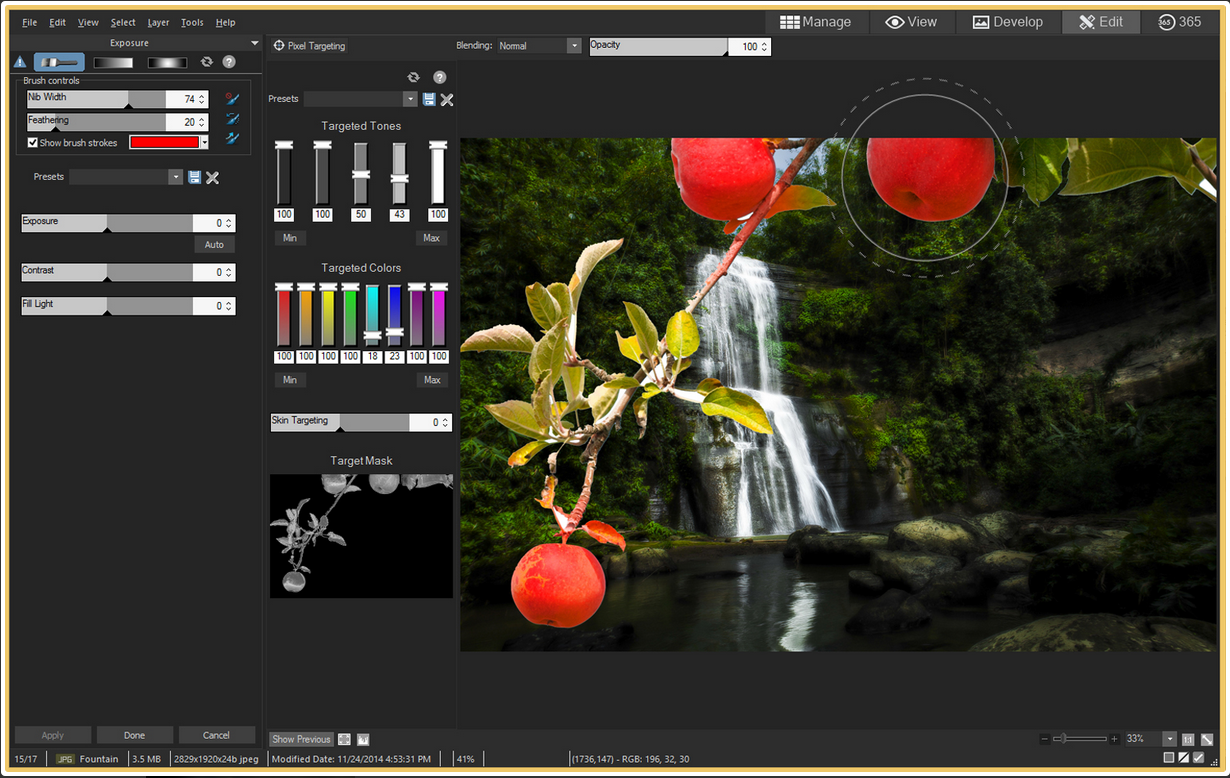
Task: Click the warning triangle icon
Action: [x=20, y=62]
